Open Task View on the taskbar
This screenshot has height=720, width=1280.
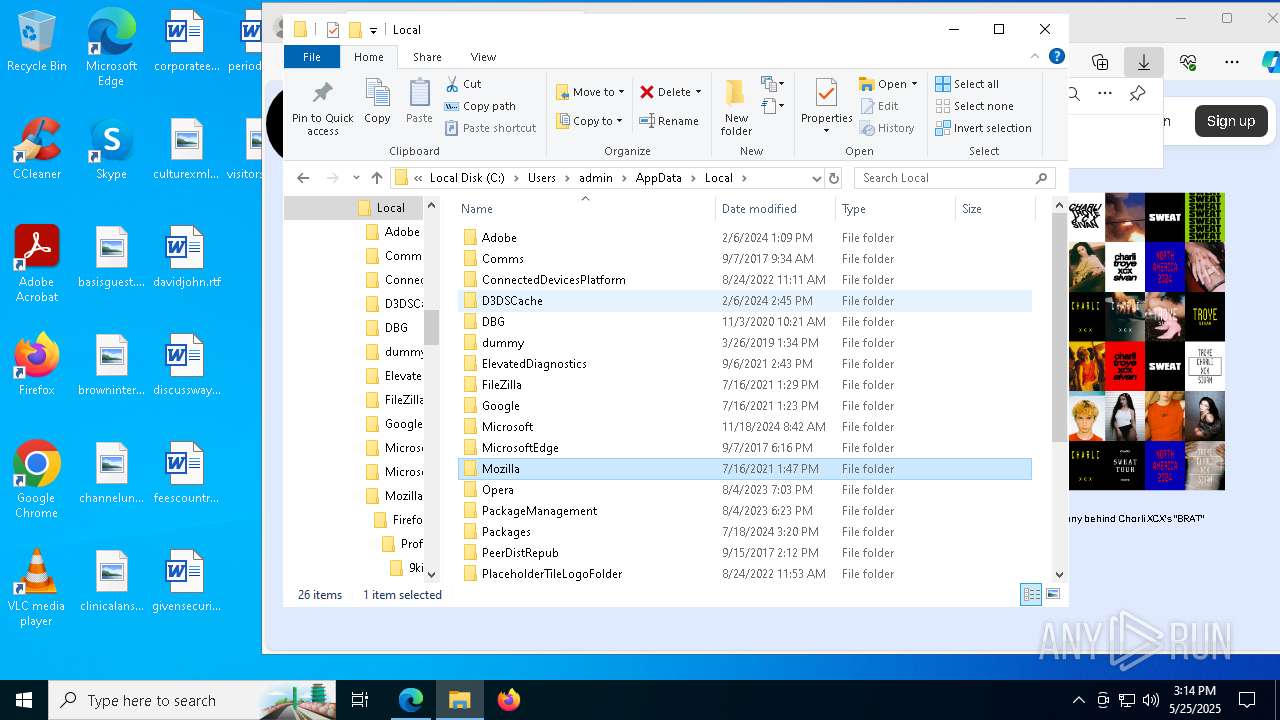360,700
